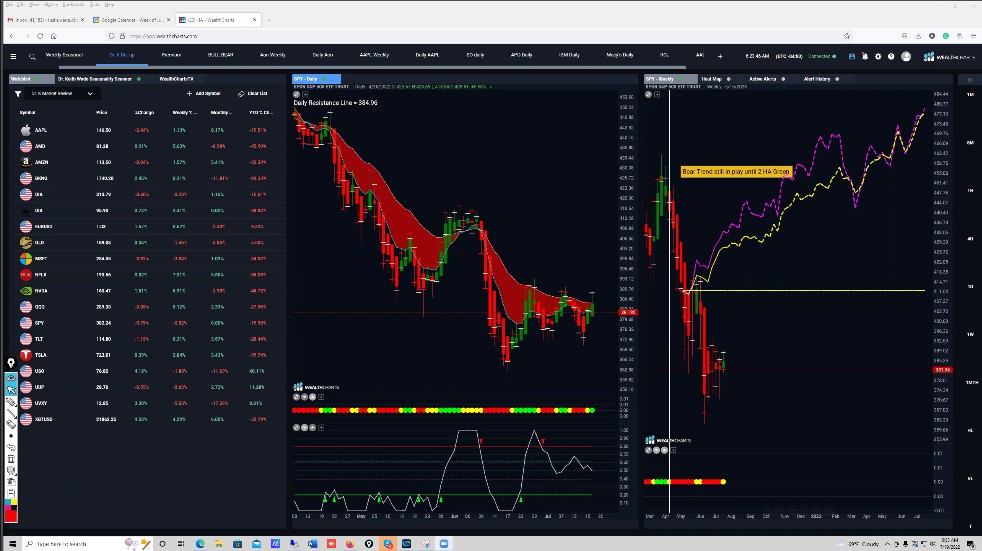Select the pen tool in annotation toolbar
This screenshot has width=982, height=551.
11,402
